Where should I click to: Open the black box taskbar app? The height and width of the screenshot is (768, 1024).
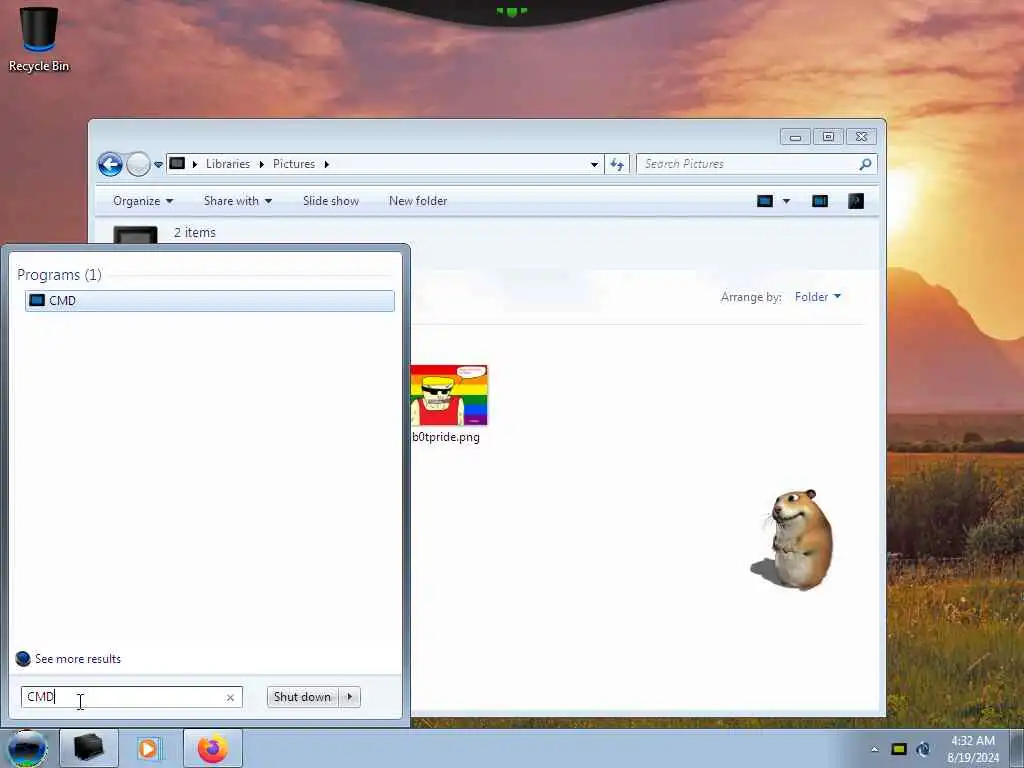pyautogui.click(x=89, y=748)
